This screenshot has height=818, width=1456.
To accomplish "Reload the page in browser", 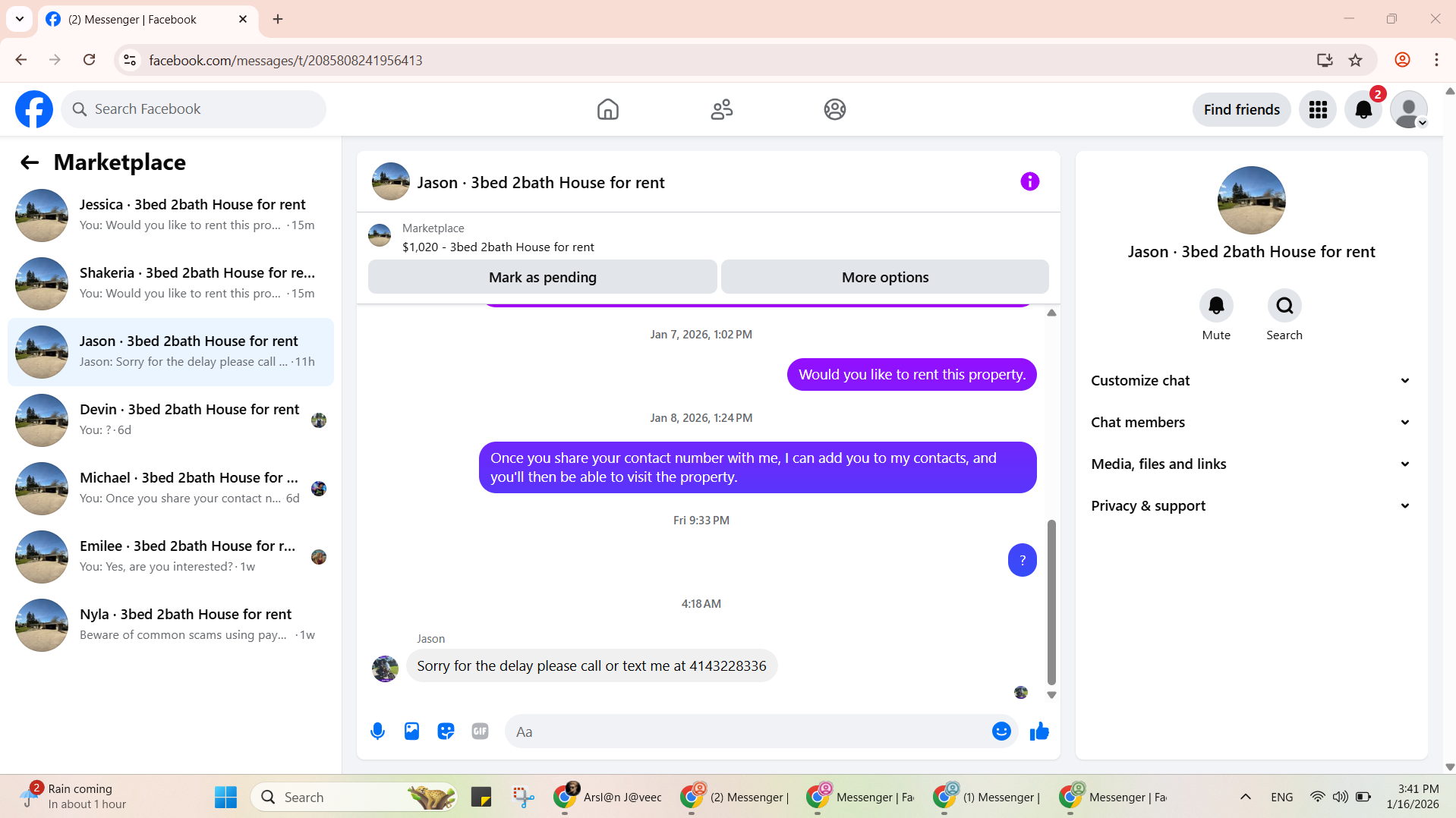I will [x=89, y=60].
